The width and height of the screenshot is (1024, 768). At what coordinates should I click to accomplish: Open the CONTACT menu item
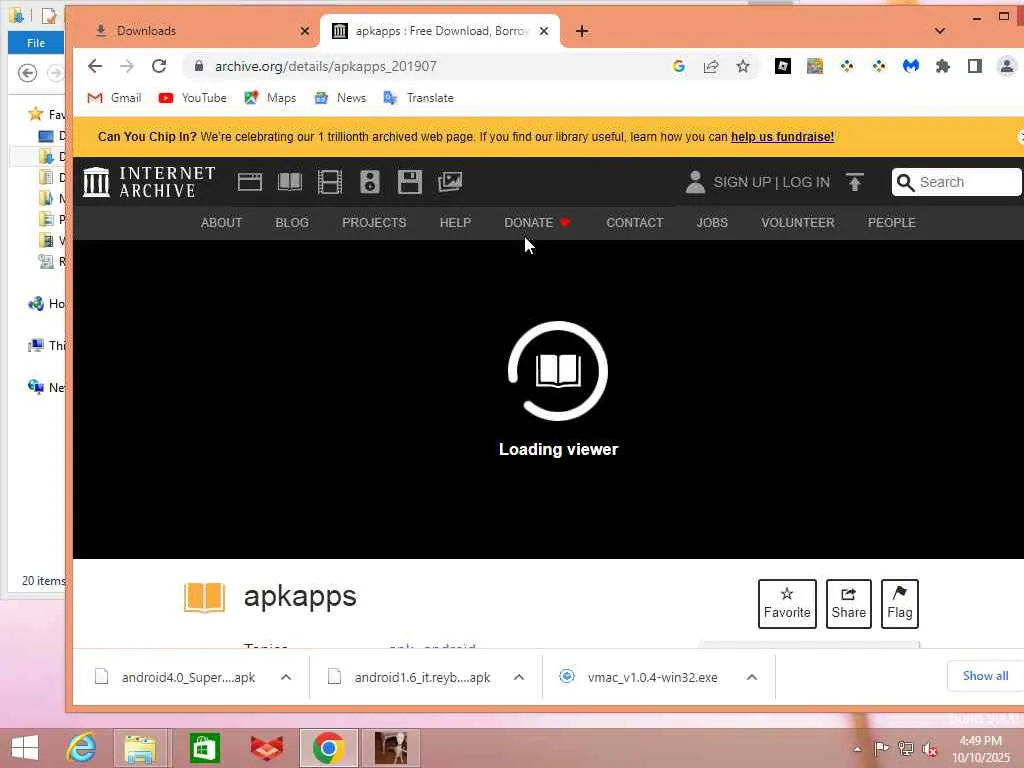(x=634, y=223)
